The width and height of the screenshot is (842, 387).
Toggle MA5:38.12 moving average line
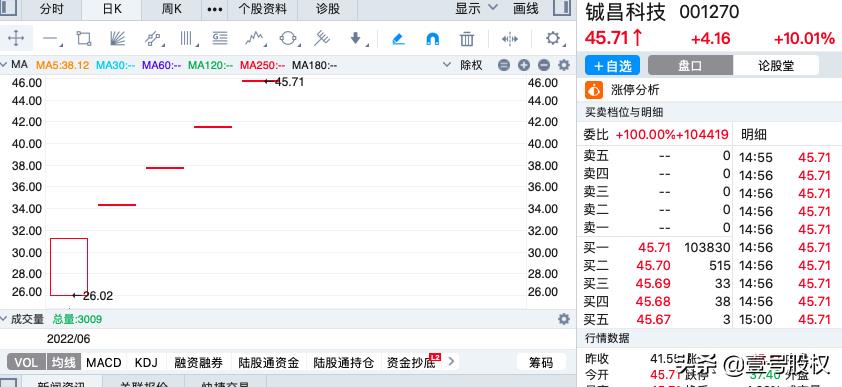[x=62, y=65]
